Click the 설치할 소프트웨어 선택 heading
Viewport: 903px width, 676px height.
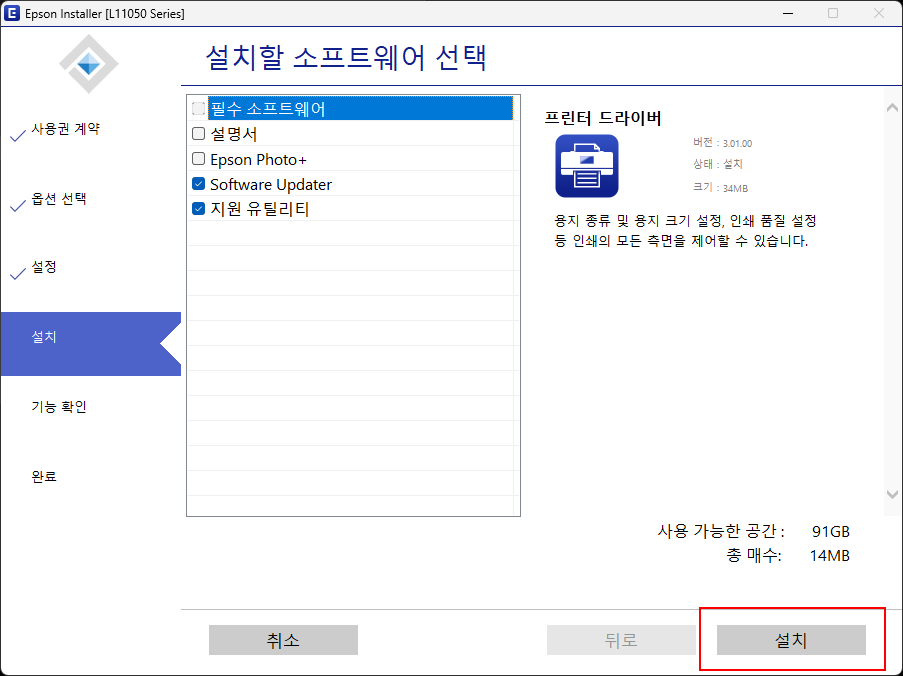[346, 58]
